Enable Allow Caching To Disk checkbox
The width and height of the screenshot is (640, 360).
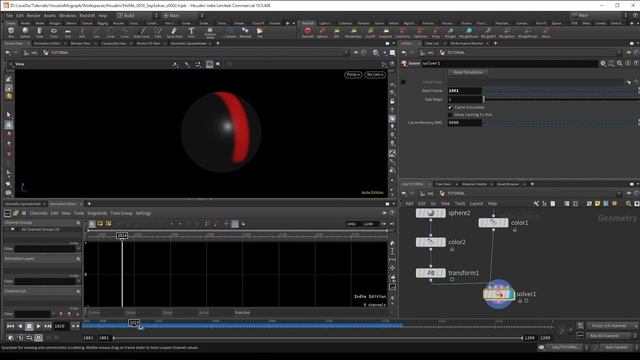tap(450, 115)
